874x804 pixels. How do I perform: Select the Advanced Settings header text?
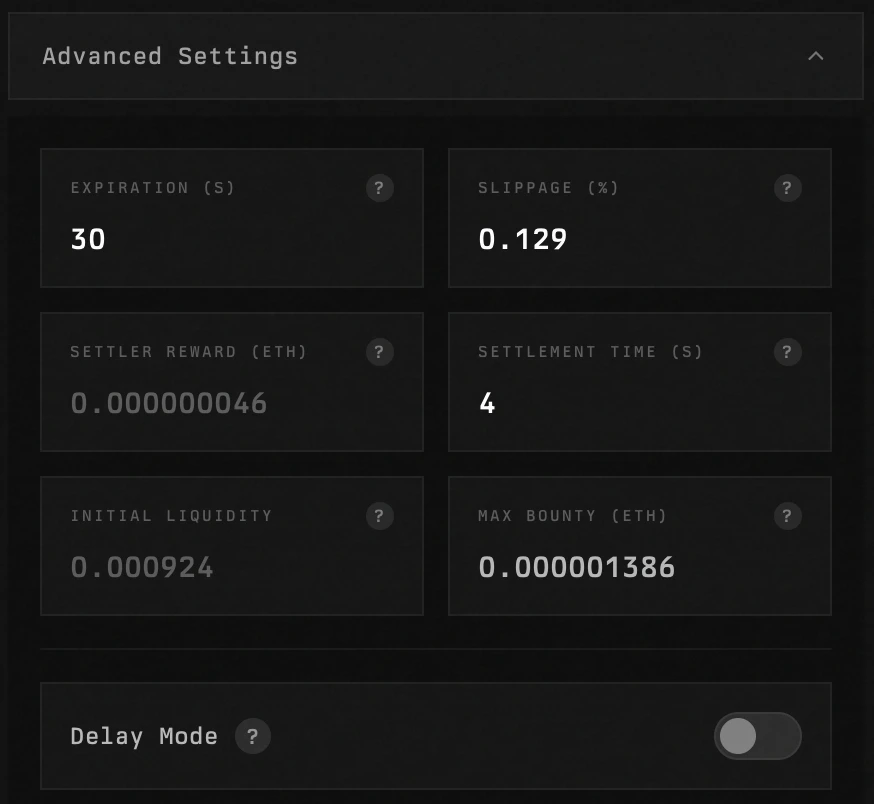[169, 57]
